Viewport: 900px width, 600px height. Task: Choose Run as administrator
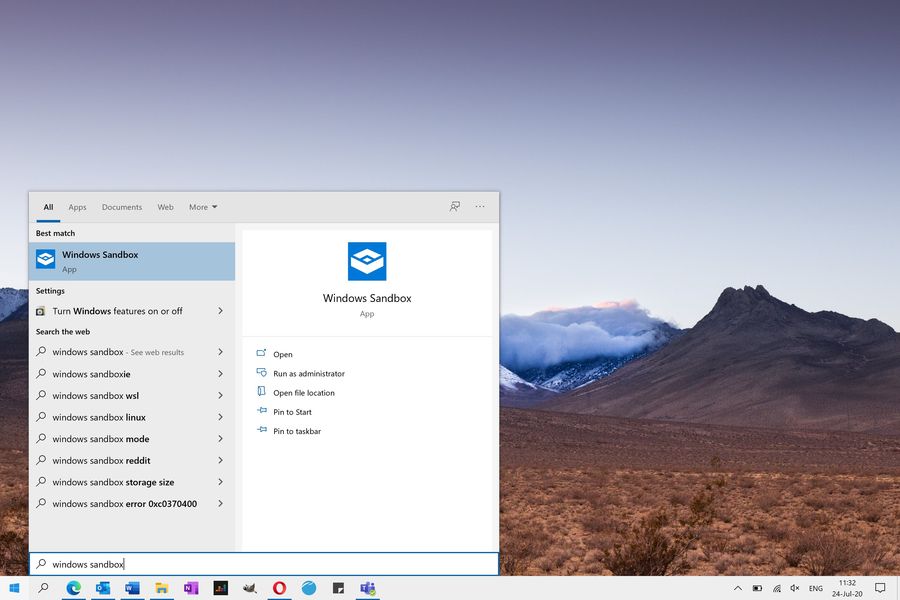coord(309,373)
